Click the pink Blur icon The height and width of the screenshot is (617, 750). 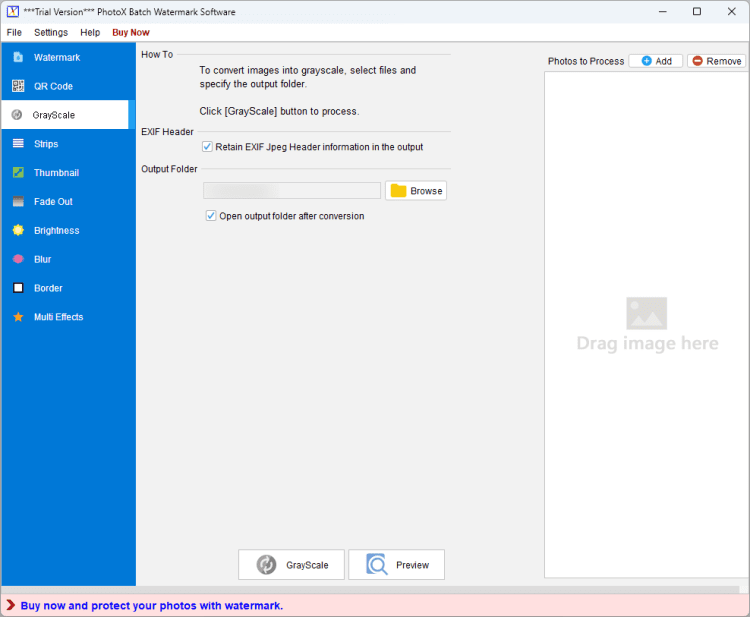[18, 259]
